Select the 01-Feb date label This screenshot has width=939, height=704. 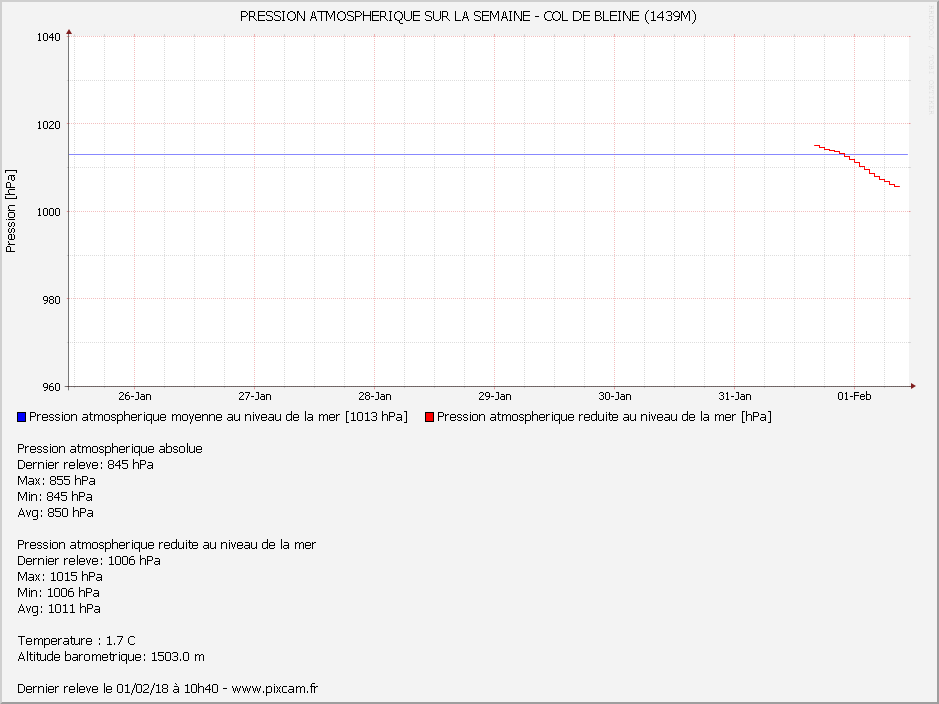[854, 397]
